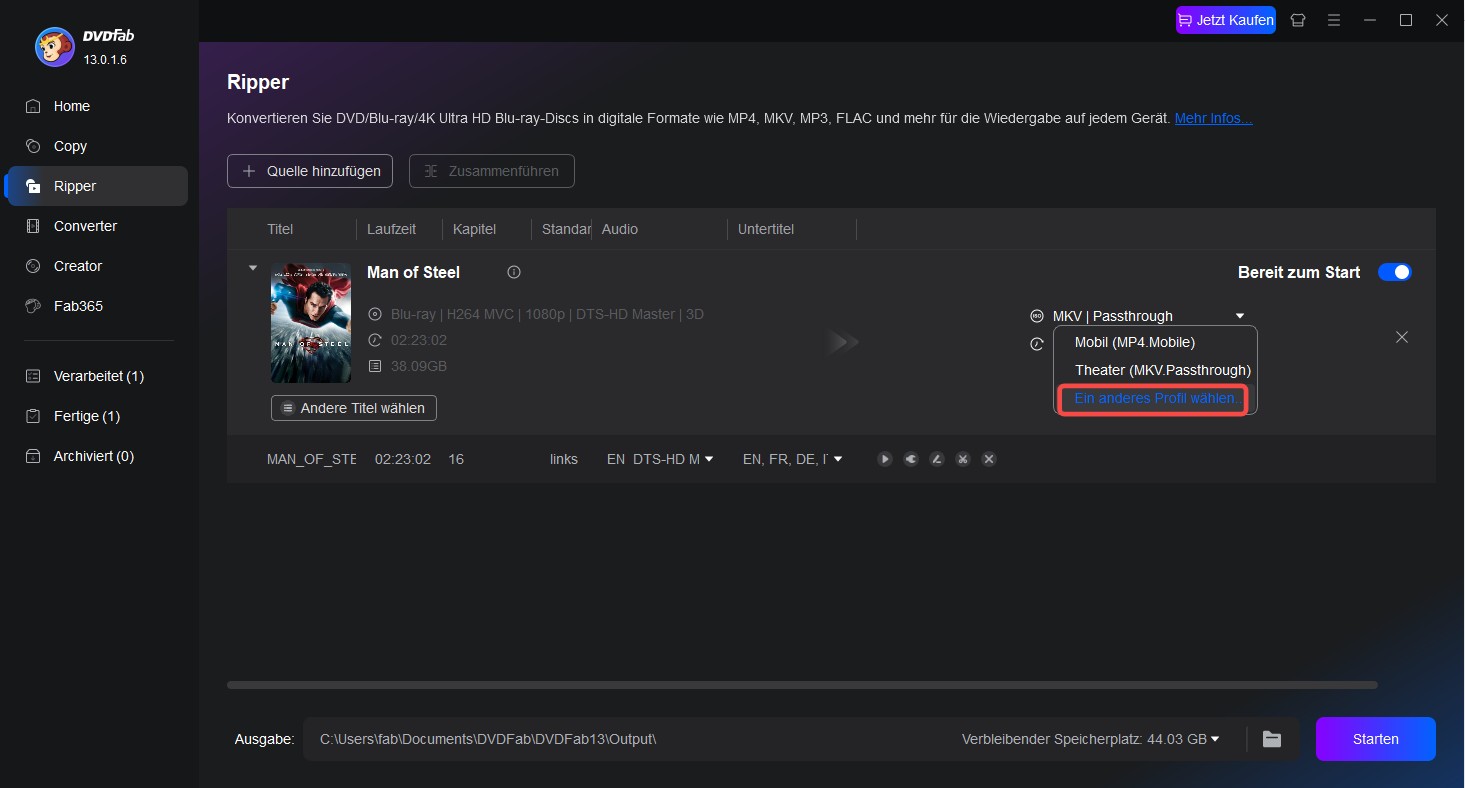Click the Untertitel column header
Image resolution: width=1465 pixels, height=788 pixels.
point(766,229)
